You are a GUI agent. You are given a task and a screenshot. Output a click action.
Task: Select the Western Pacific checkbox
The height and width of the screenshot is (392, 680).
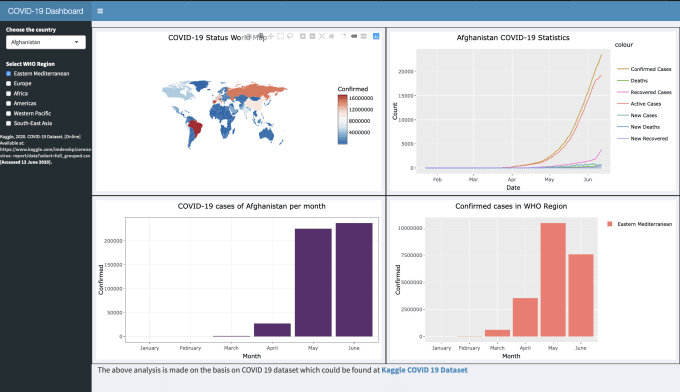tap(8, 114)
